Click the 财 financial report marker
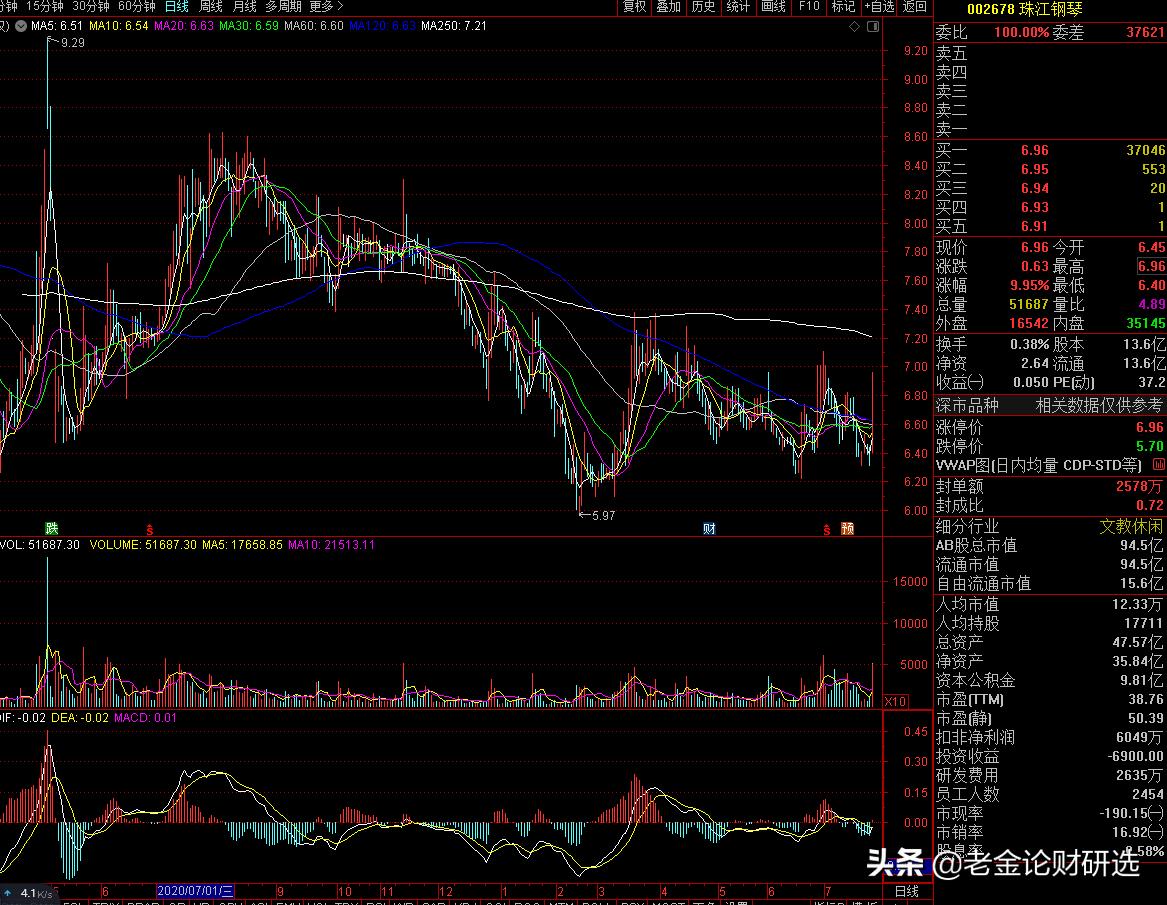The height and width of the screenshot is (905, 1167). click(709, 528)
